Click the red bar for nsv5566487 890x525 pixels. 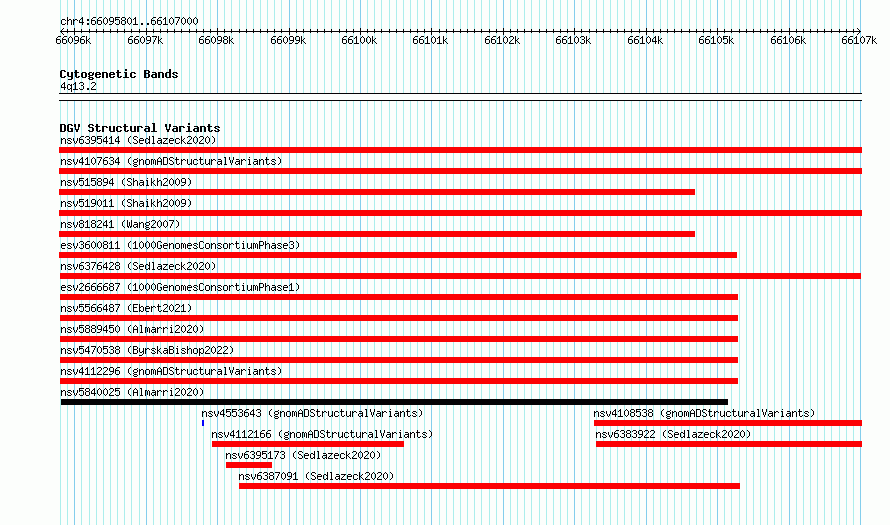(x=399, y=318)
